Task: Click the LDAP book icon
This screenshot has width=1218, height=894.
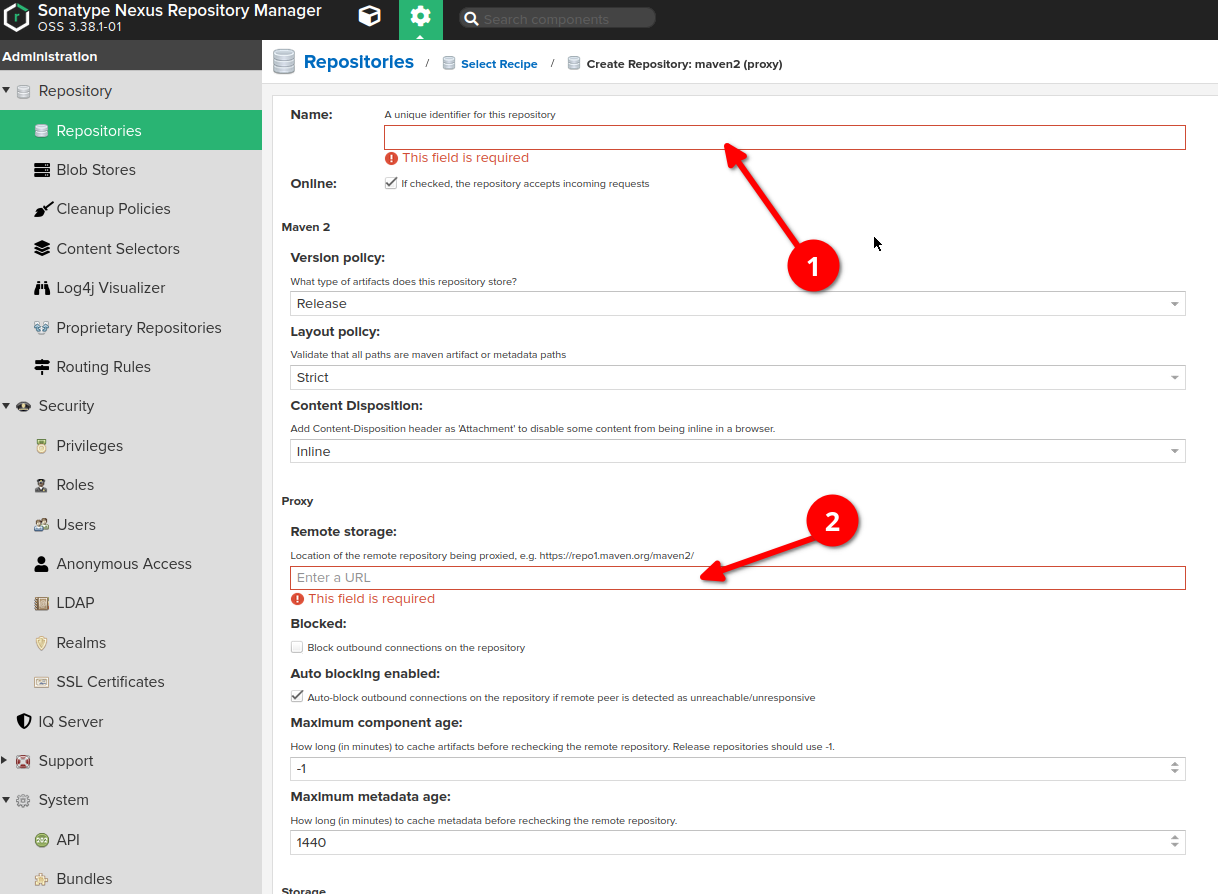Action: click(x=41, y=603)
